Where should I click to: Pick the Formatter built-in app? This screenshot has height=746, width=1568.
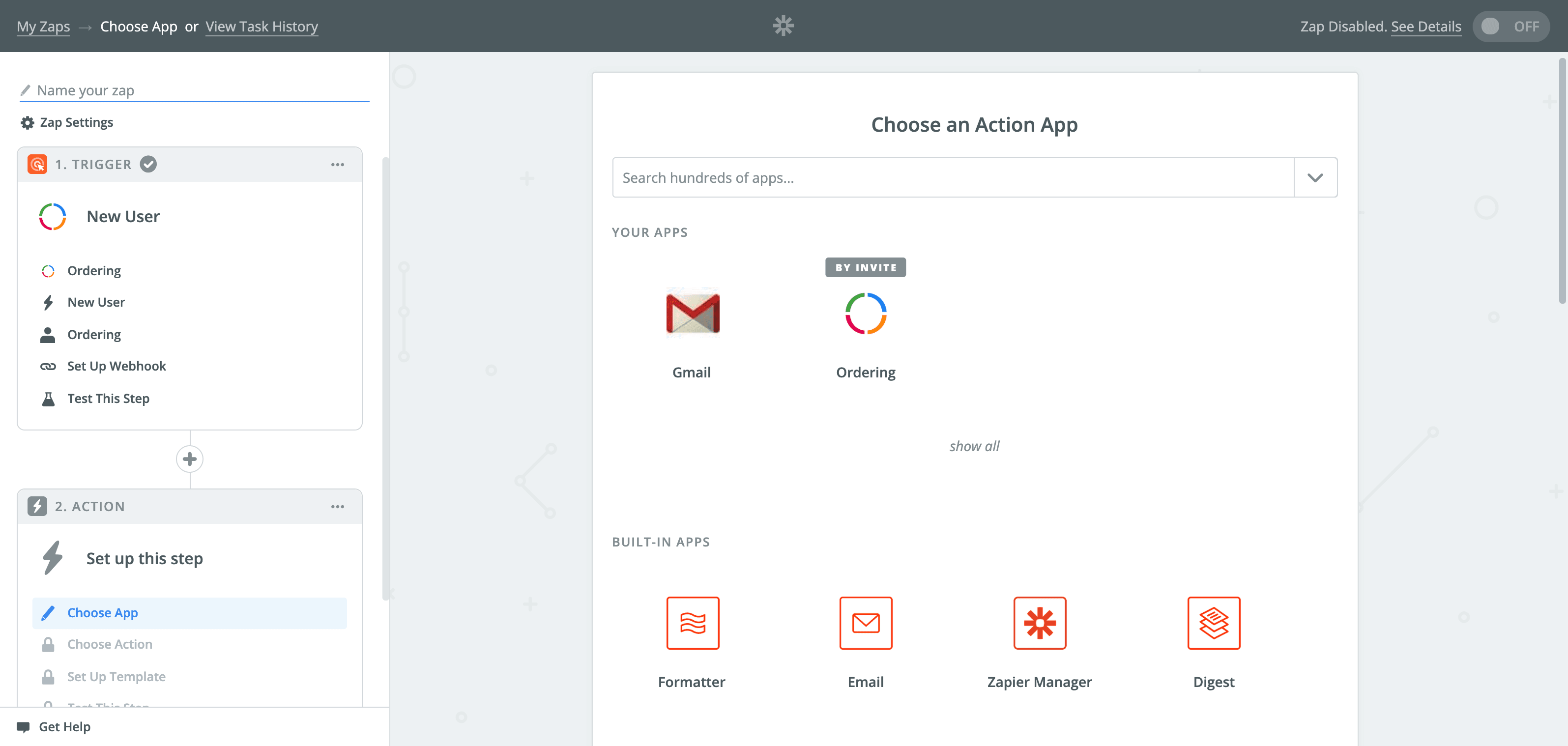692,623
